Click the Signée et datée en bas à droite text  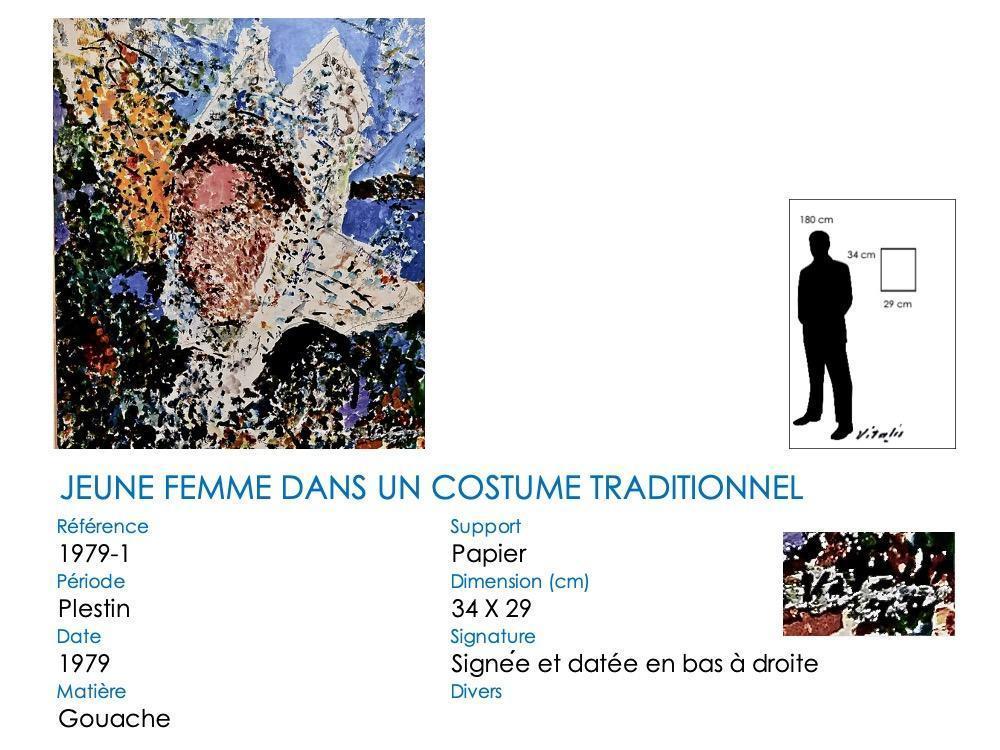pos(635,664)
